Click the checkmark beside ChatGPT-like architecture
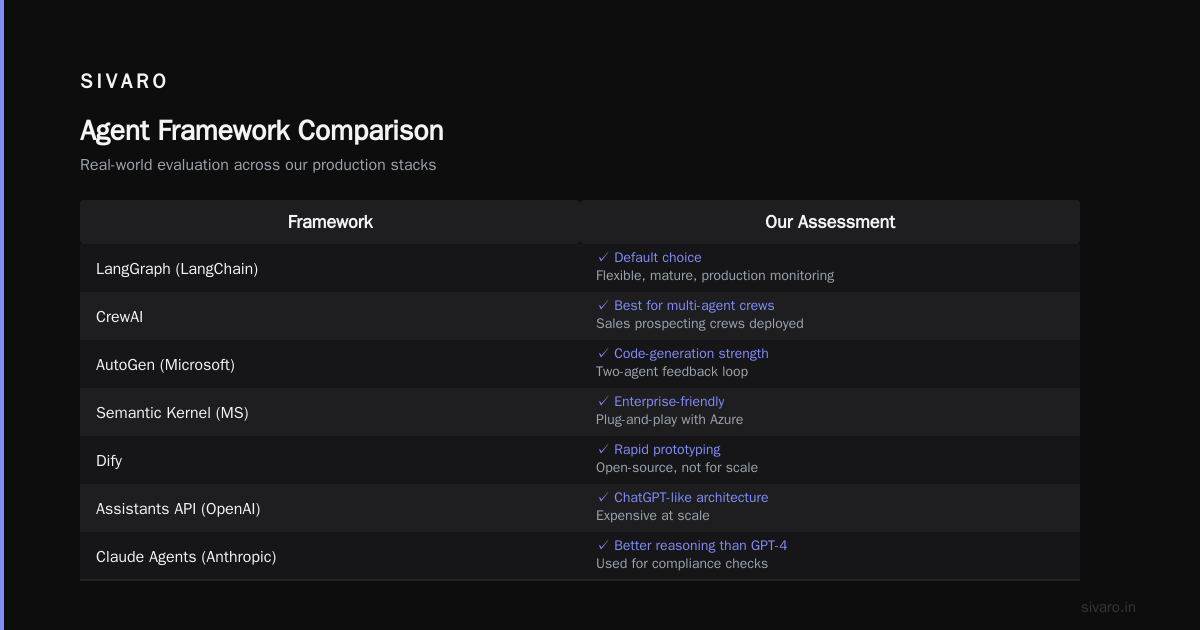Image resolution: width=1200 pixels, height=630 pixels. tap(603, 498)
